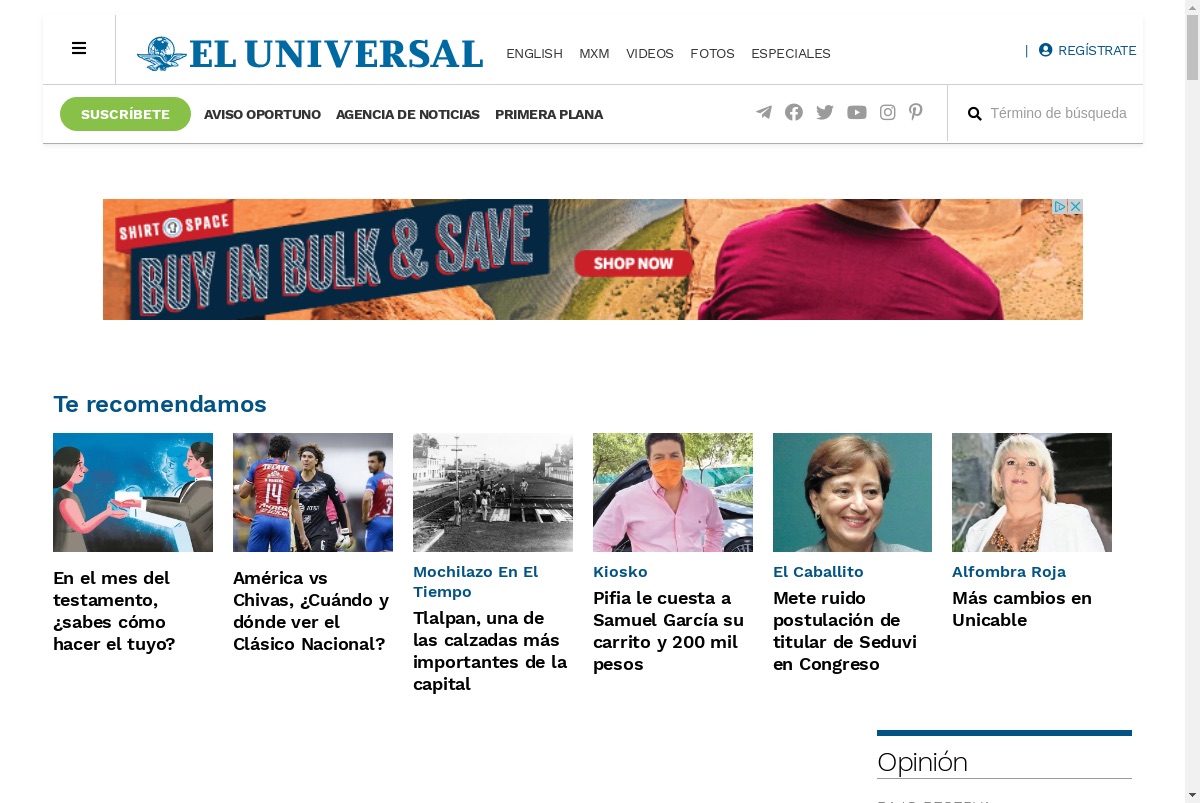The width and height of the screenshot is (1200, 803).
Task: Open the Pinterest social icon
Action: point(915,112)
